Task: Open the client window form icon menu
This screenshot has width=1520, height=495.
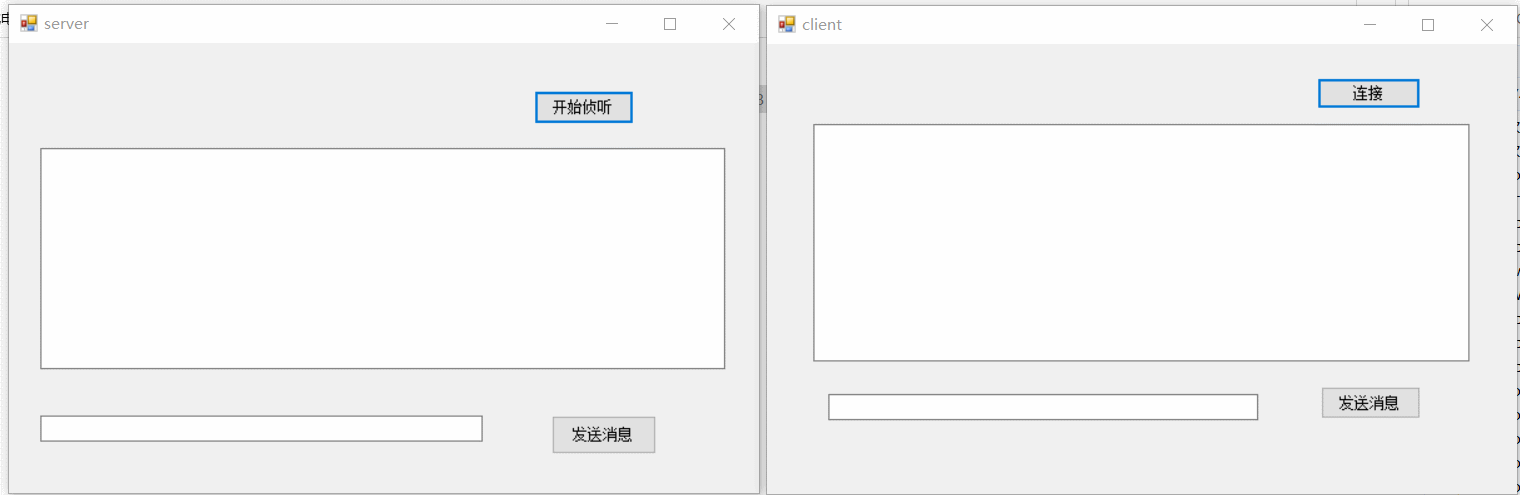Action: (787, 24)
